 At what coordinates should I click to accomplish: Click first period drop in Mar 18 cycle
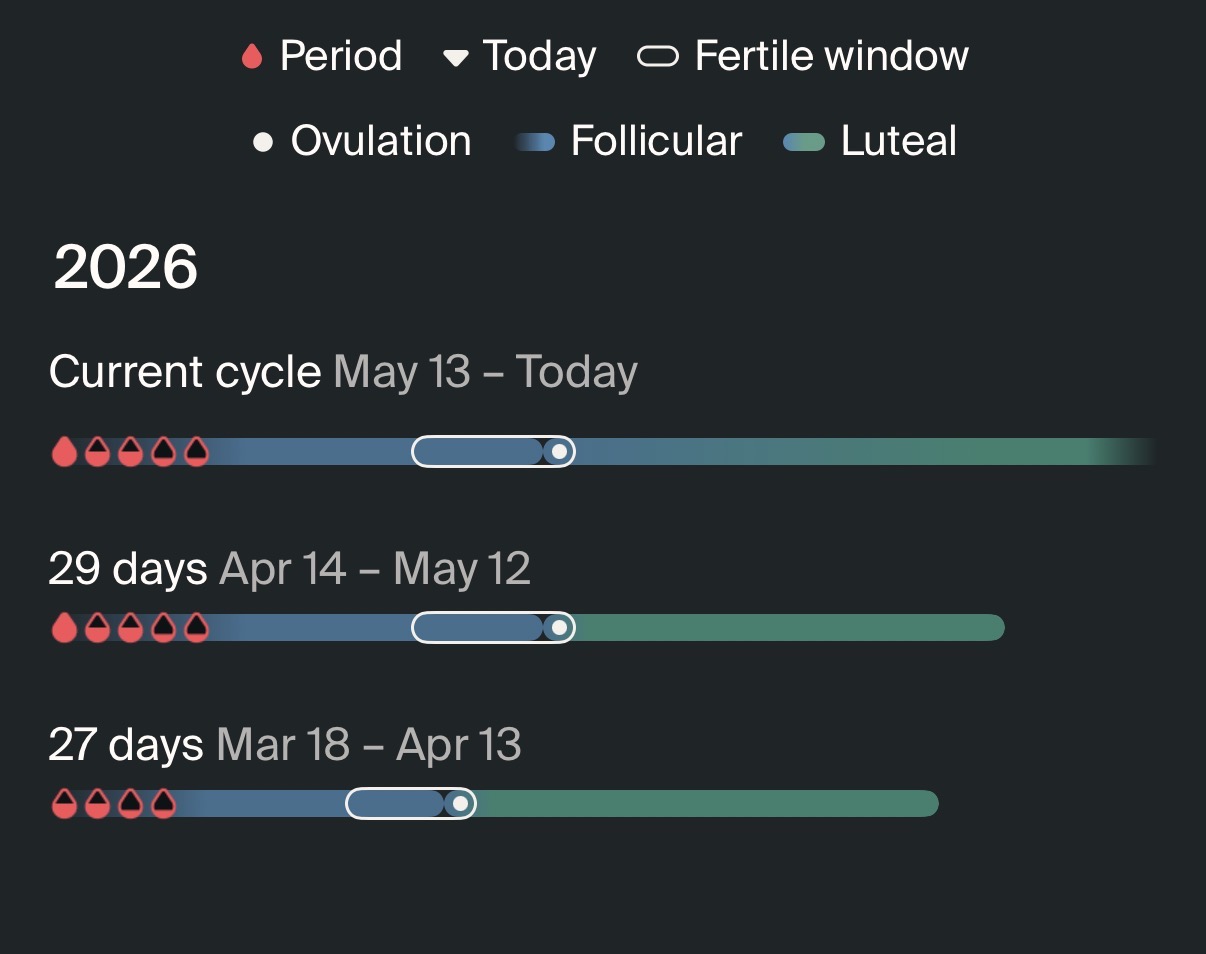click(x=64, y=804)
